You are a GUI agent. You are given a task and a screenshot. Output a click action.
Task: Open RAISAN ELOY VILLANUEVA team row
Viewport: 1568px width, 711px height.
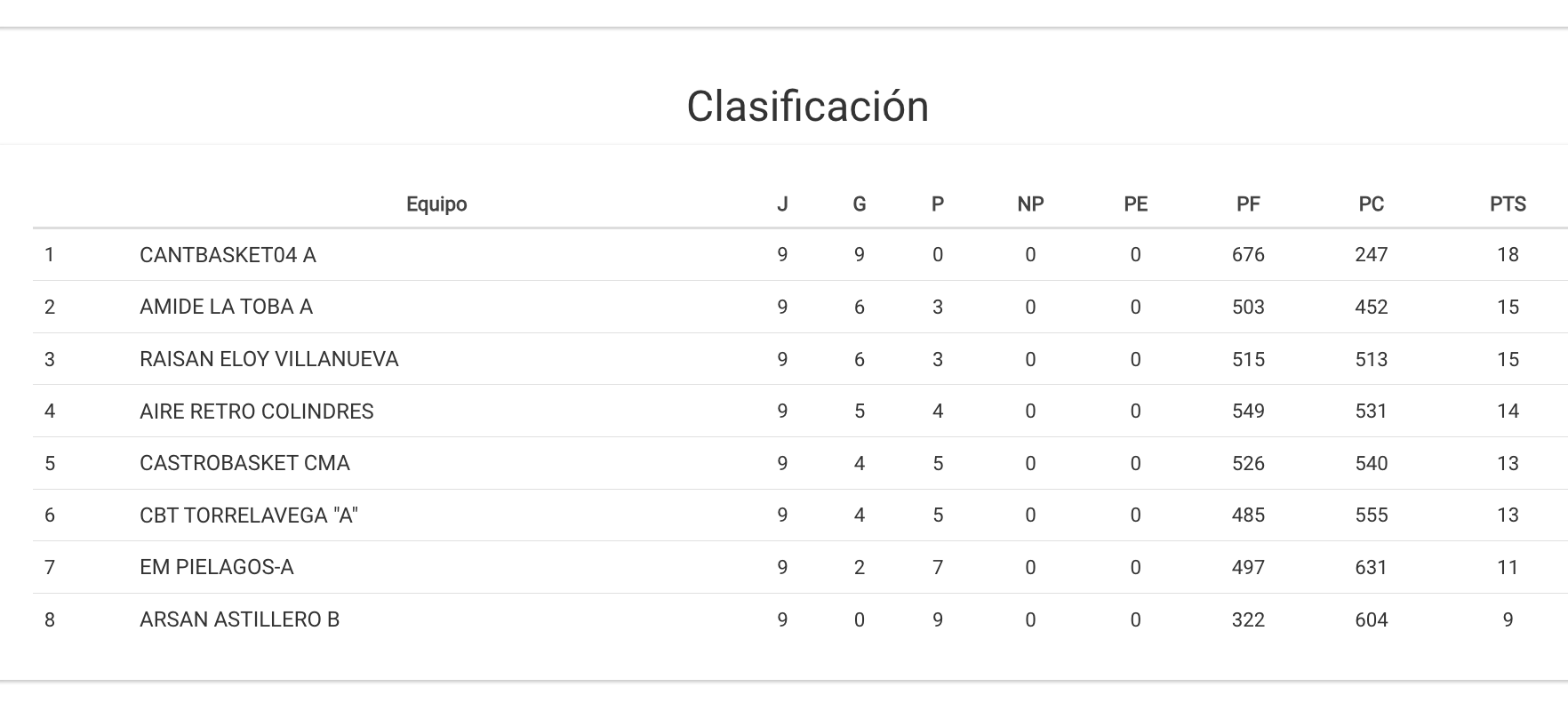point(268,359)
